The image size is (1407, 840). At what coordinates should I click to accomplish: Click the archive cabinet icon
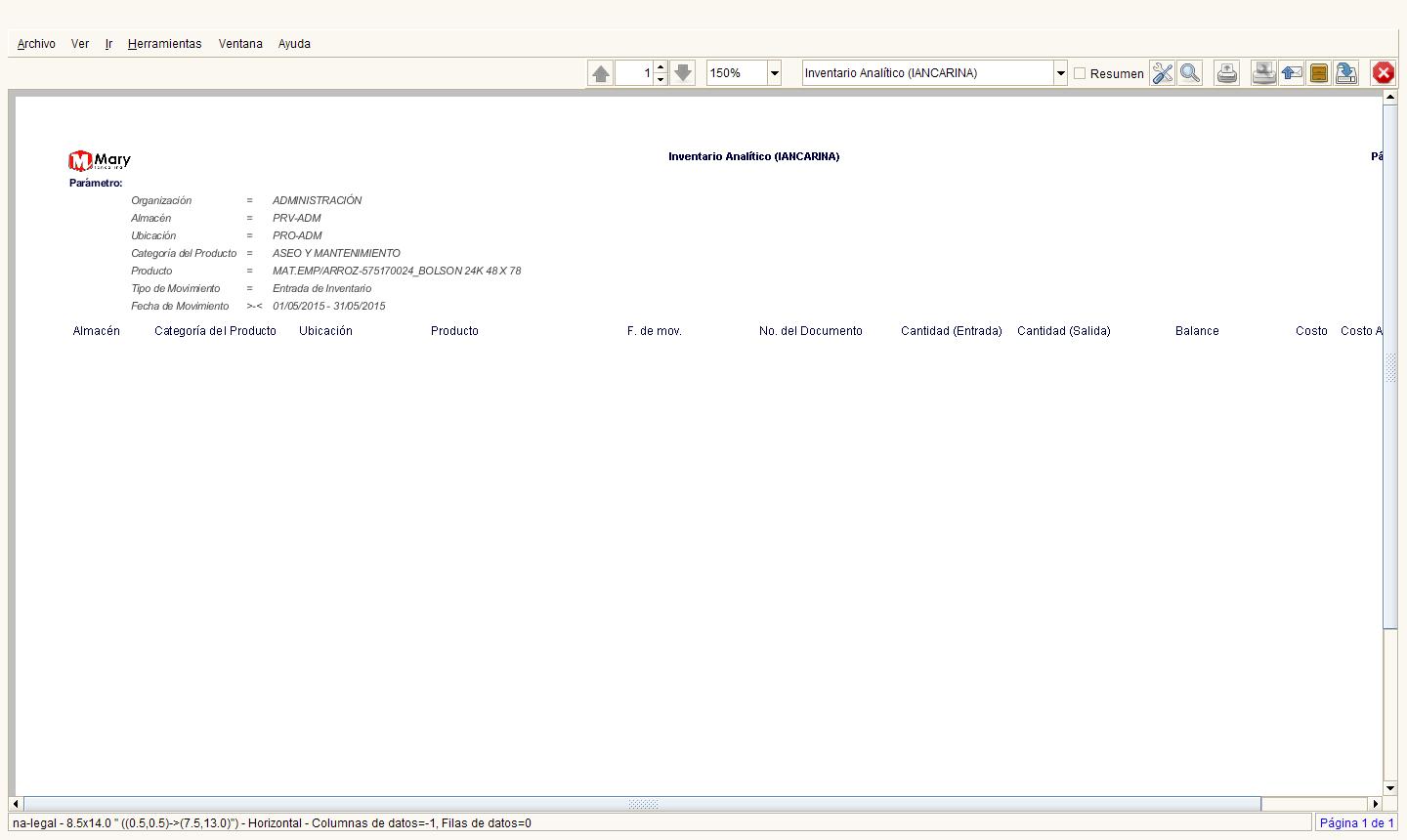tap(1319, 73)
